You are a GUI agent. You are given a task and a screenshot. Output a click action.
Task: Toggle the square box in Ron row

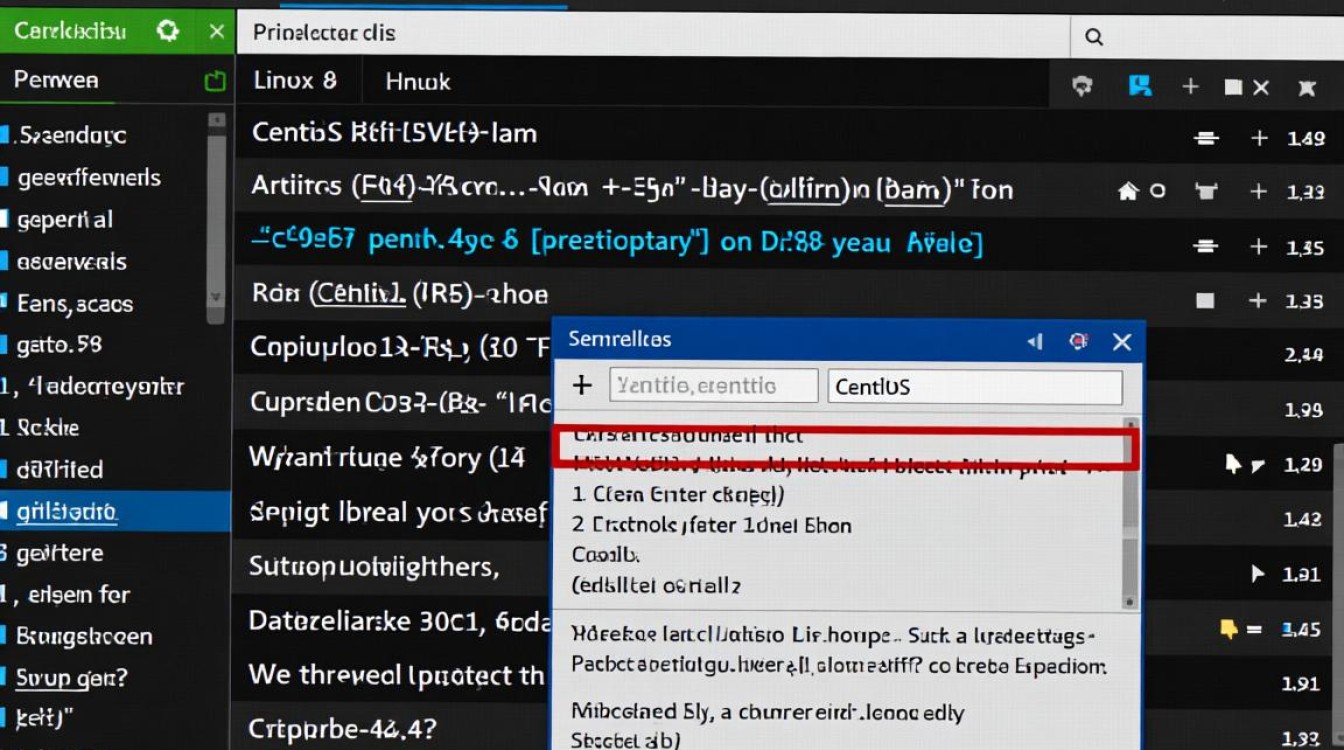point(1205,300)
